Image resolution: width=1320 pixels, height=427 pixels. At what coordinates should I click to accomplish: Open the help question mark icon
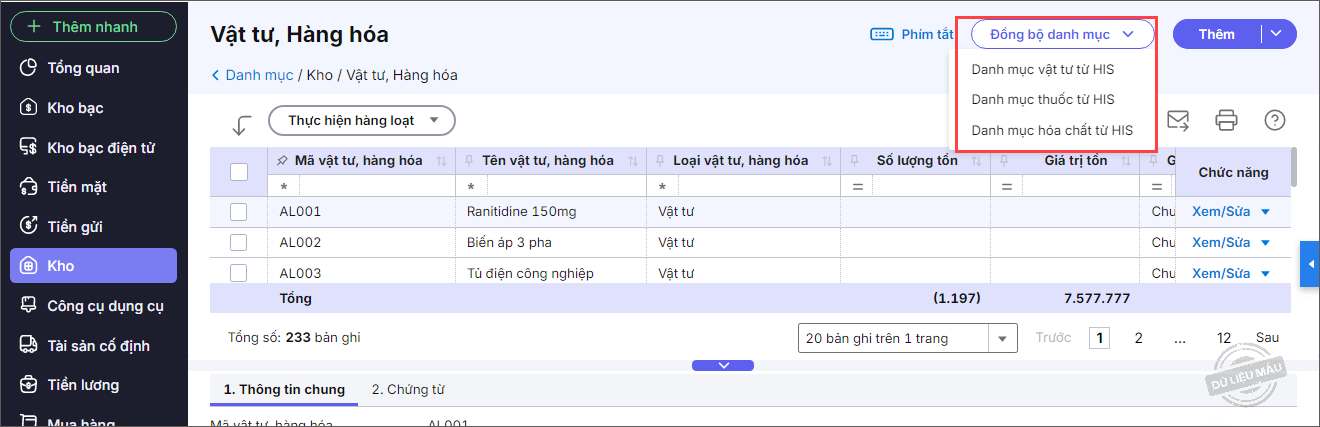pyautogui.click(x=1274, y=121)
